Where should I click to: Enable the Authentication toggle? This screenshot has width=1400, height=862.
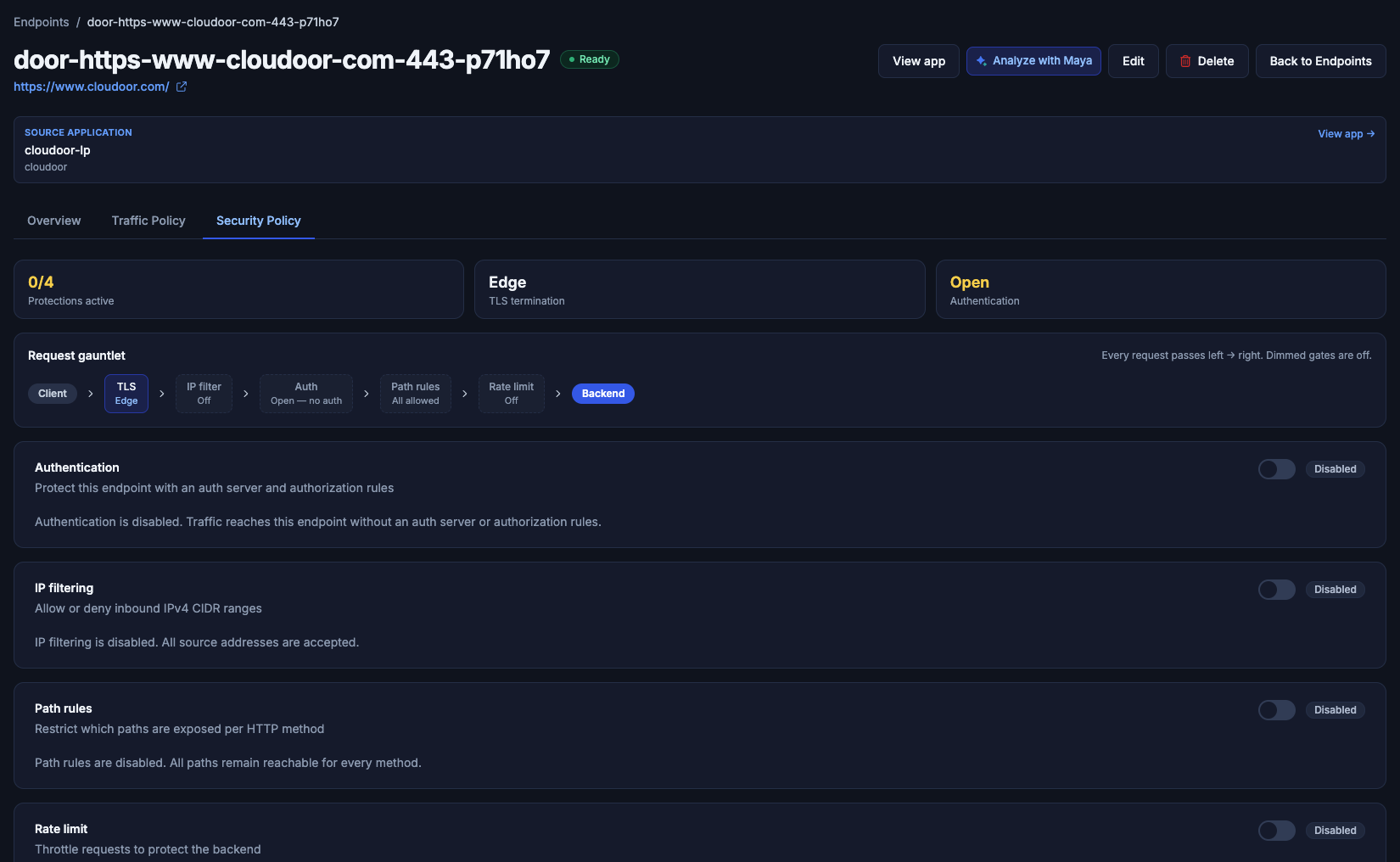click(1276, 469)
